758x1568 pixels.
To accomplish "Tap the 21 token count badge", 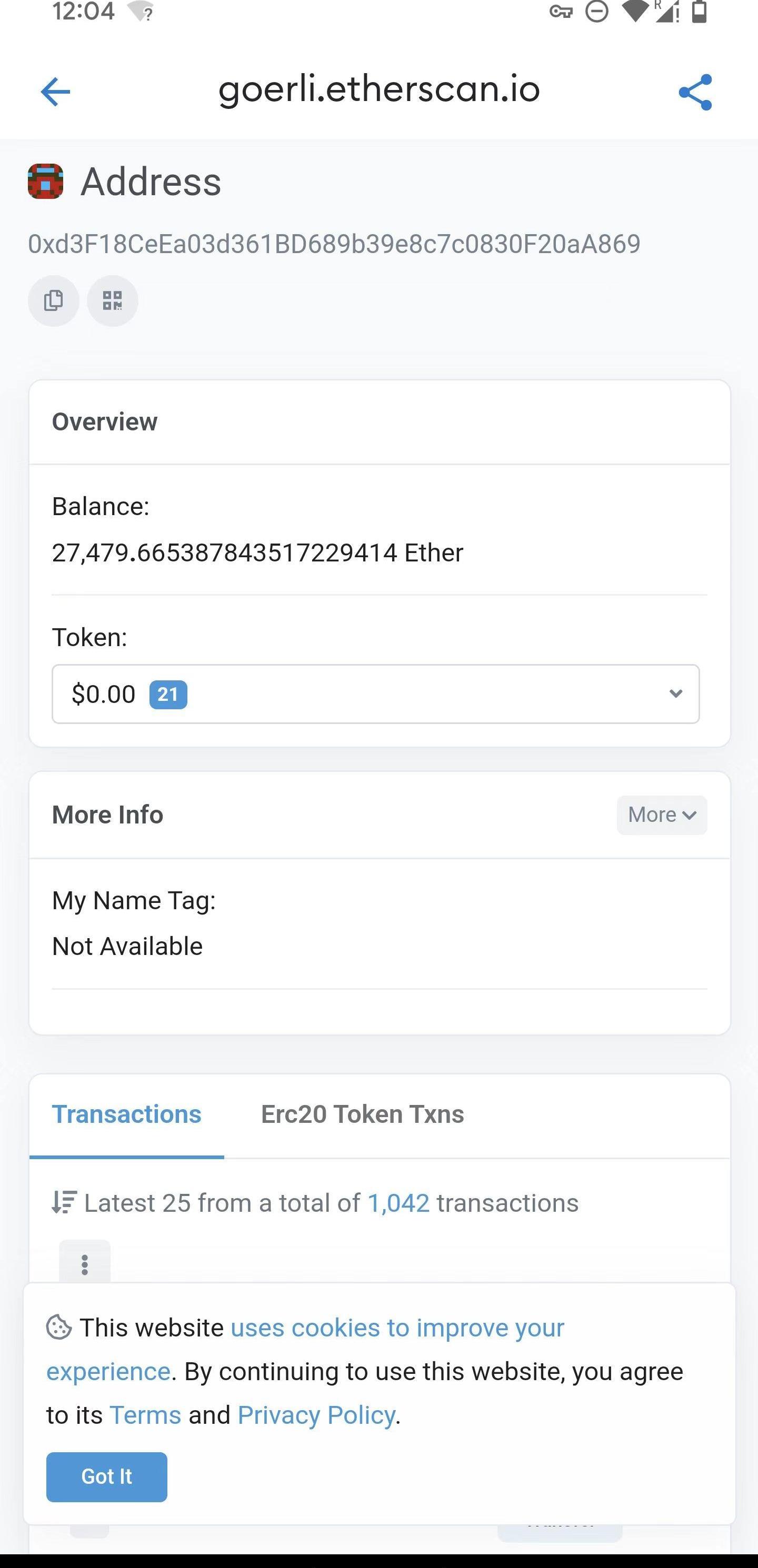I will (168, 695).
